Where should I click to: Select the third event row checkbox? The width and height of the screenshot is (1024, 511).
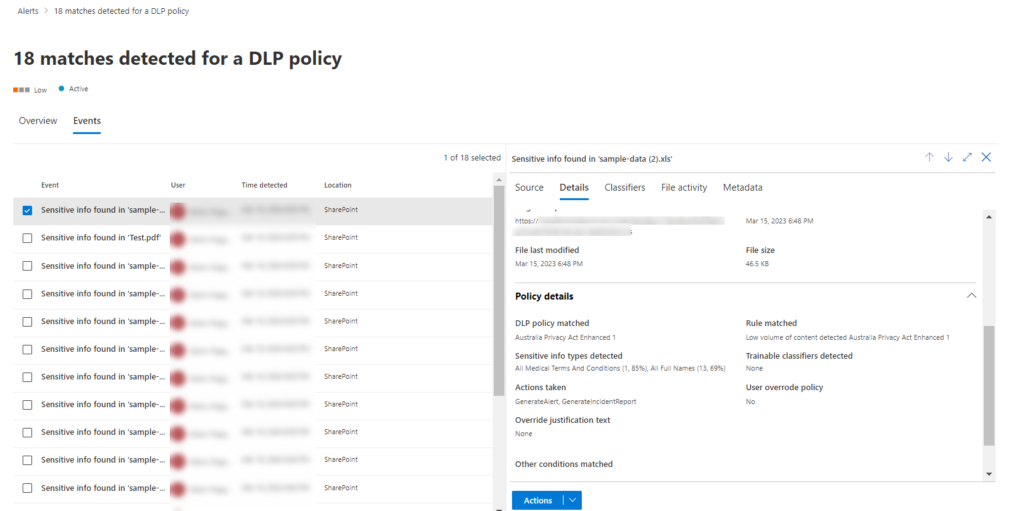(x=27, y=266)
